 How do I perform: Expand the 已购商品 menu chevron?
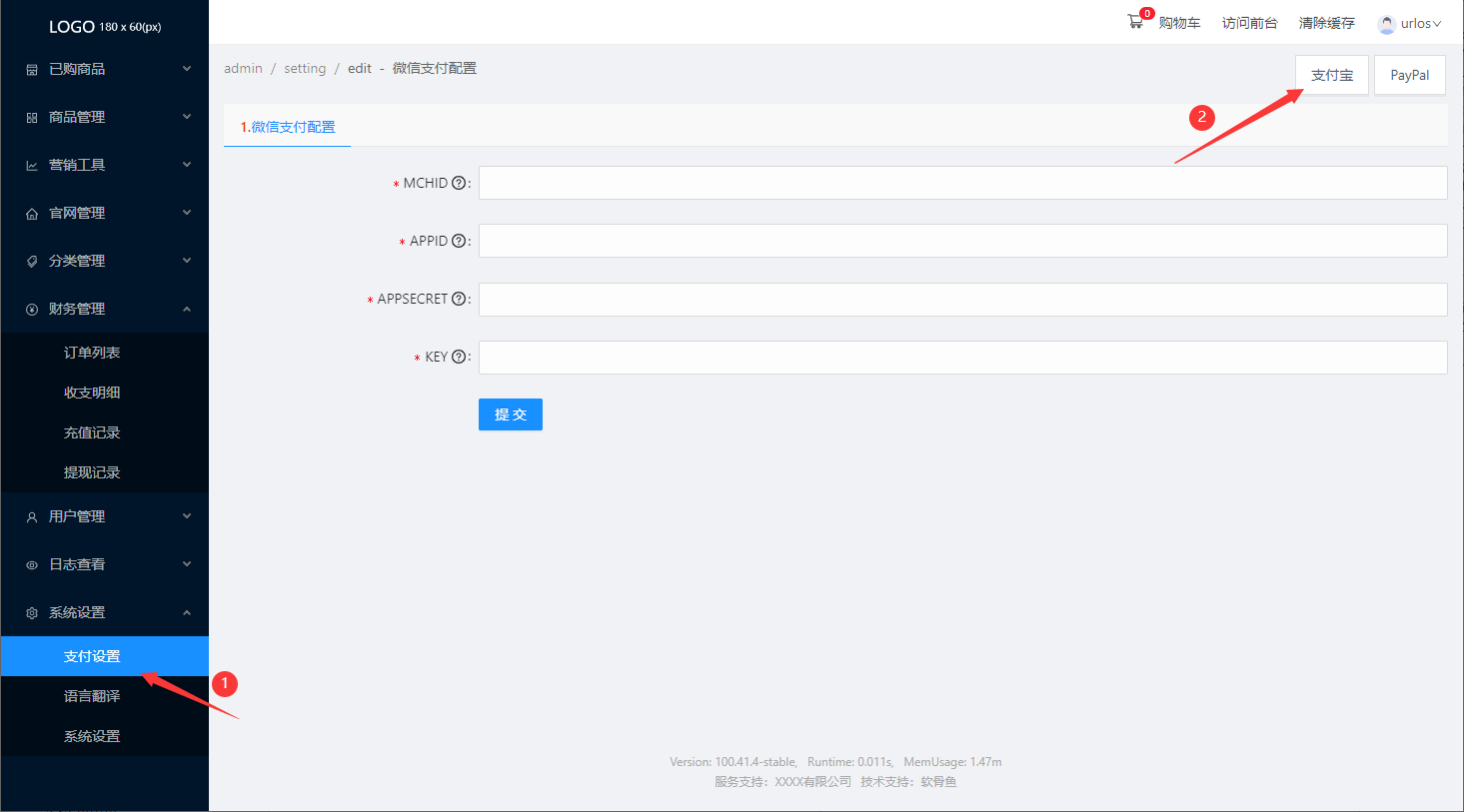(x=187, y=69)
